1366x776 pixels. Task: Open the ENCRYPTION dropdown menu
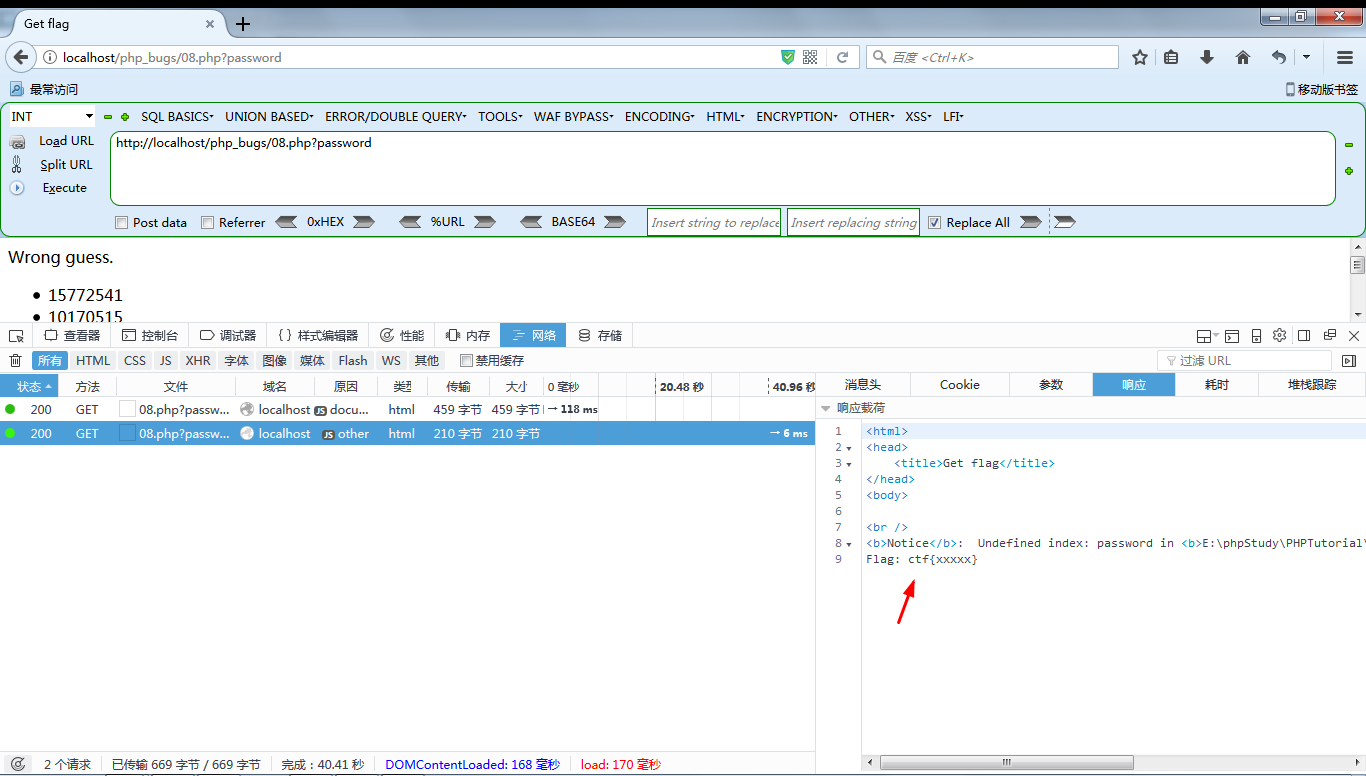click(x=797, y=117)
